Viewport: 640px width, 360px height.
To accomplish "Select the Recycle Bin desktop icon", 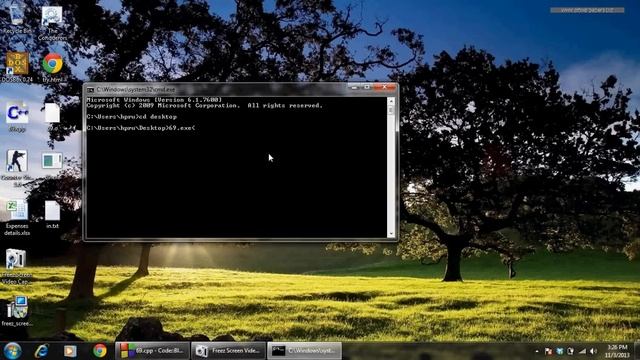I will coord(17,18).
